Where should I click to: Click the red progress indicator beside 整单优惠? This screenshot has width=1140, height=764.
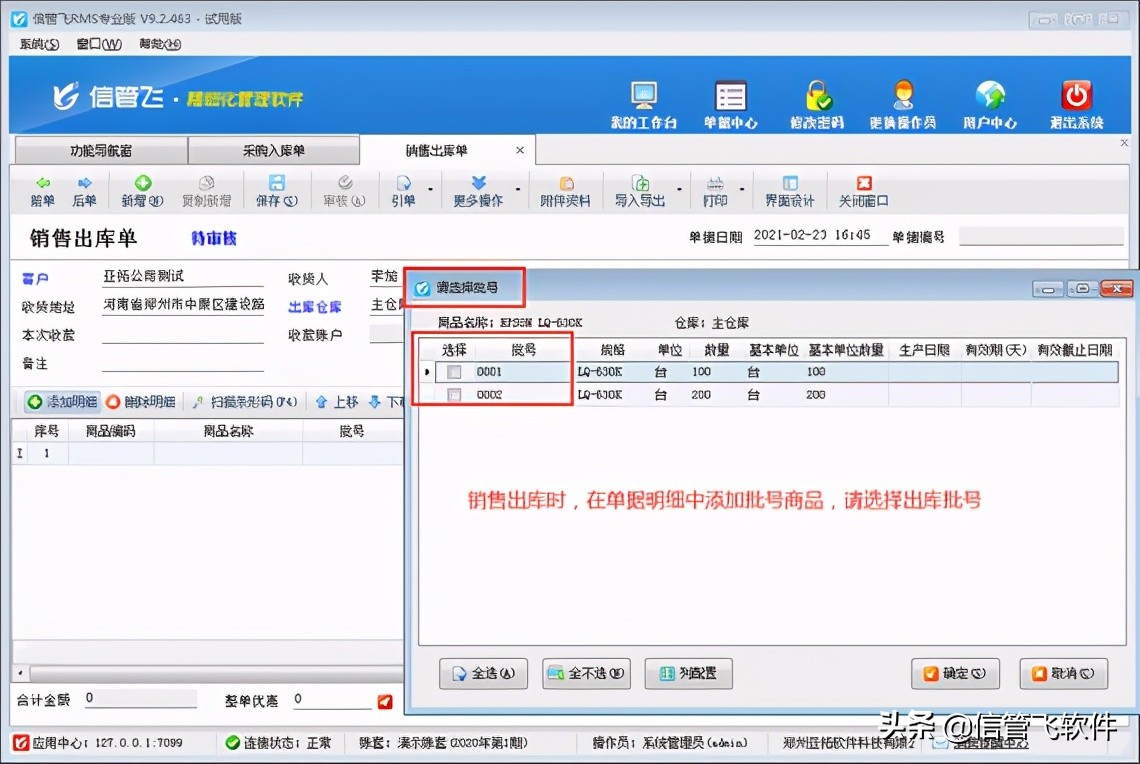point(385,702)
